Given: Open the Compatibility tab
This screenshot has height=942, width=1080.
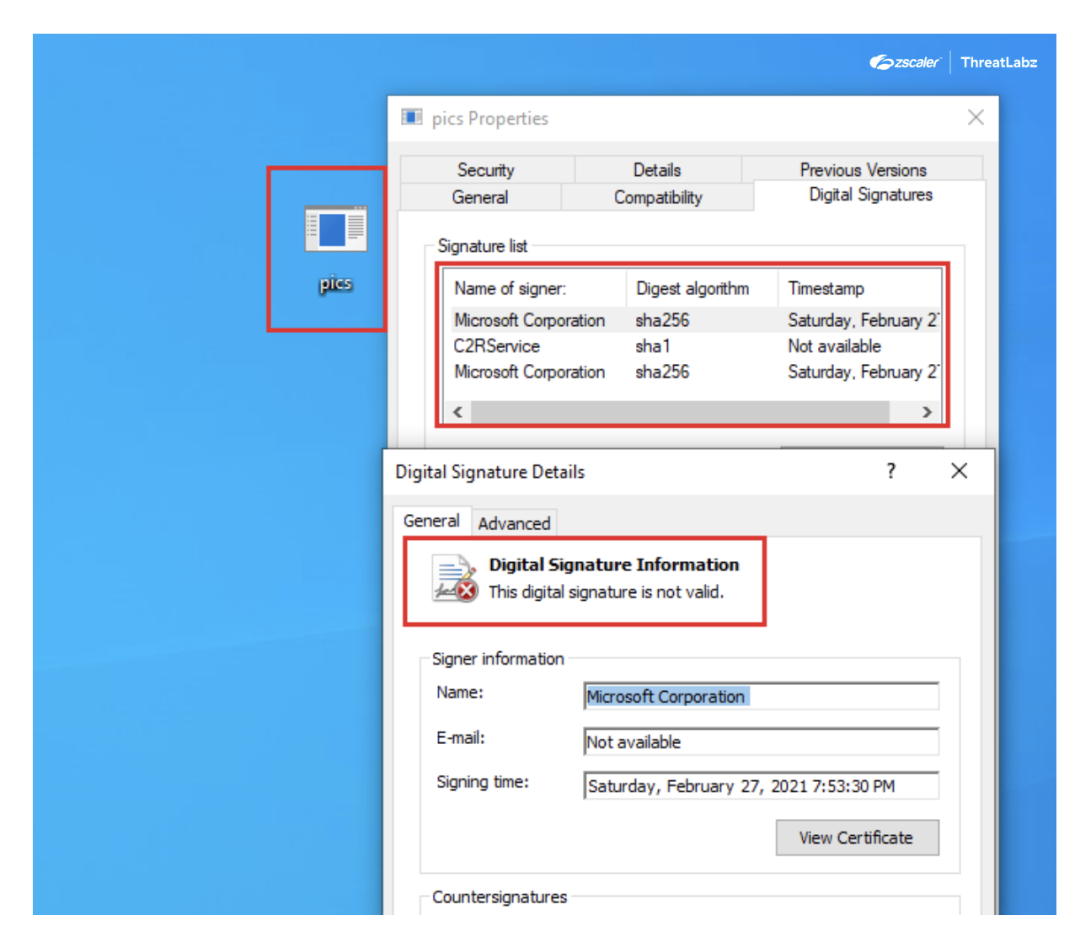Looking at the screenshot, I should tap(658, 197).
